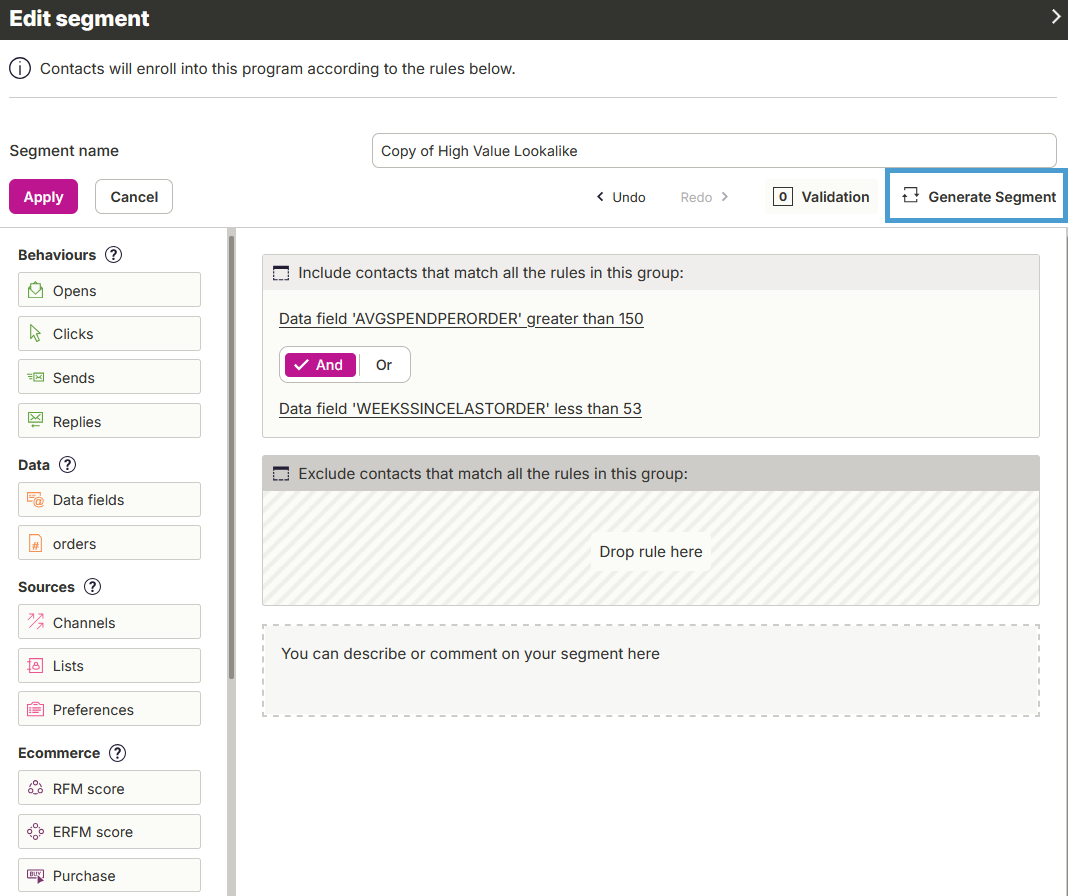Image resolution: width=1068 pixels, height=896 pixels.
Task: Click the Exclude contacts group header
Action: point(650,474)
